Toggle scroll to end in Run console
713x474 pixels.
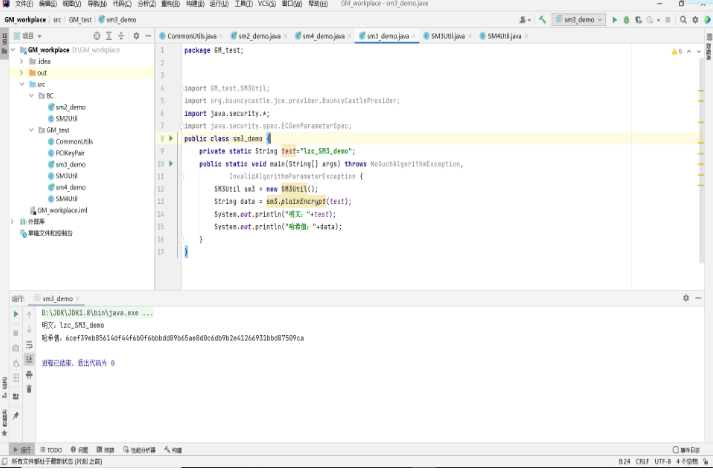pos(29,359)
